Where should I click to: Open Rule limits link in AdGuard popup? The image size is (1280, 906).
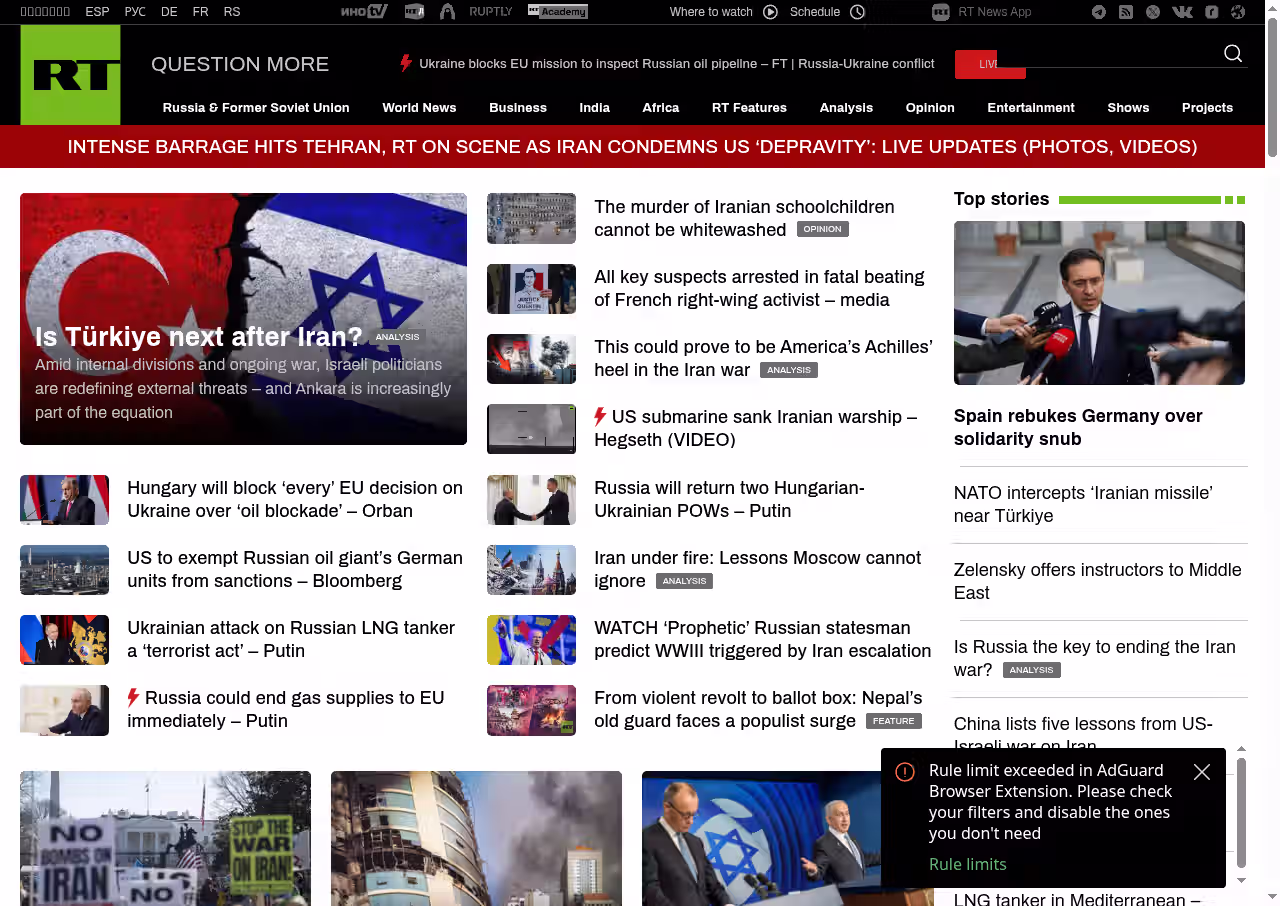click(x=967, y=864)
